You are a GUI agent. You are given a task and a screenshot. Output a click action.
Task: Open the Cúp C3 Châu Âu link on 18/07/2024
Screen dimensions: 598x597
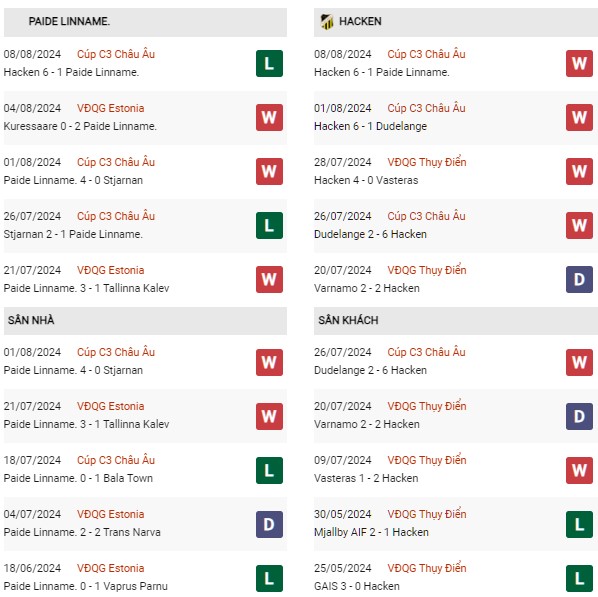116,460
